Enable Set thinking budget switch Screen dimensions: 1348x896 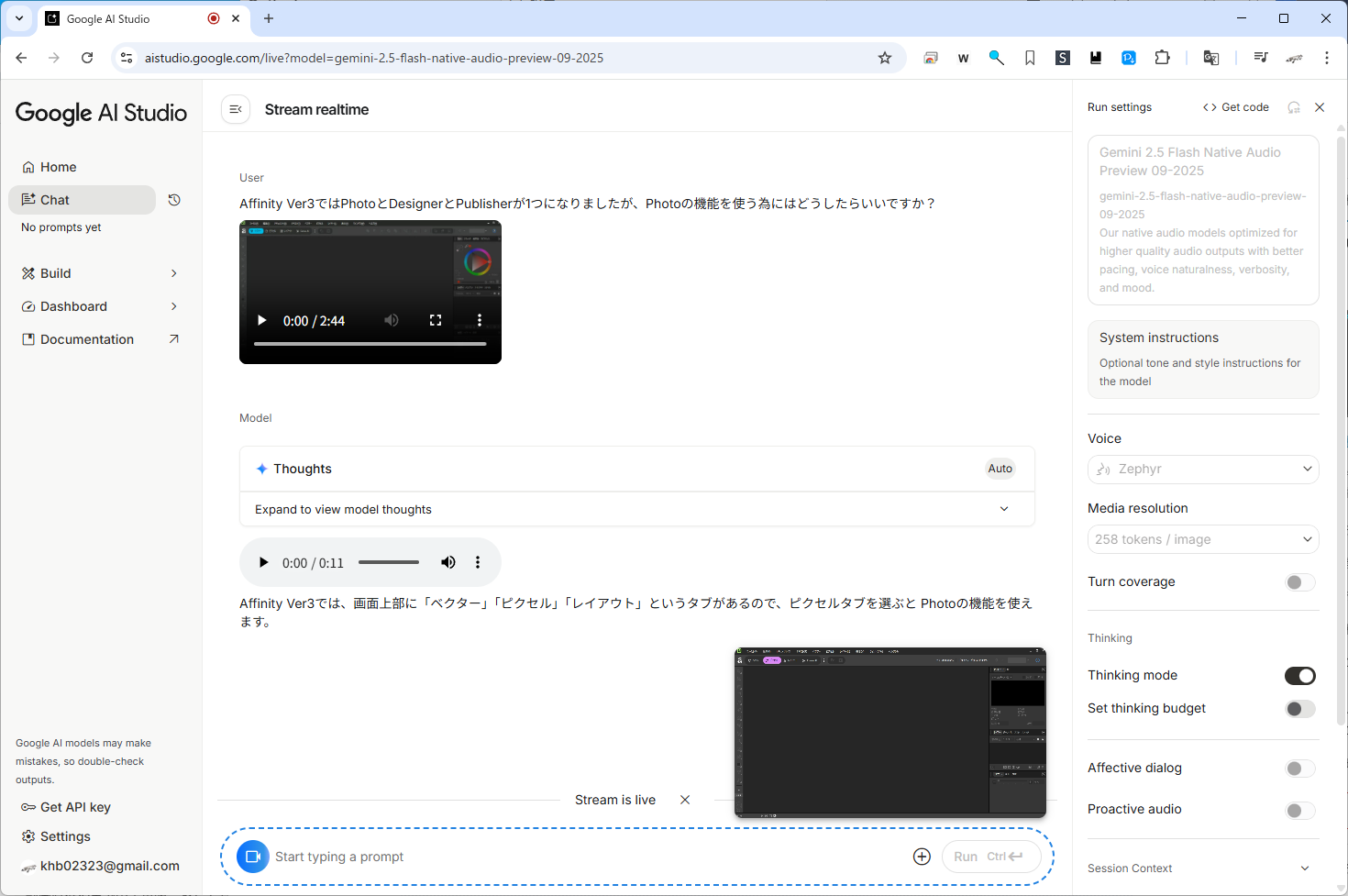click(1299, 709)
